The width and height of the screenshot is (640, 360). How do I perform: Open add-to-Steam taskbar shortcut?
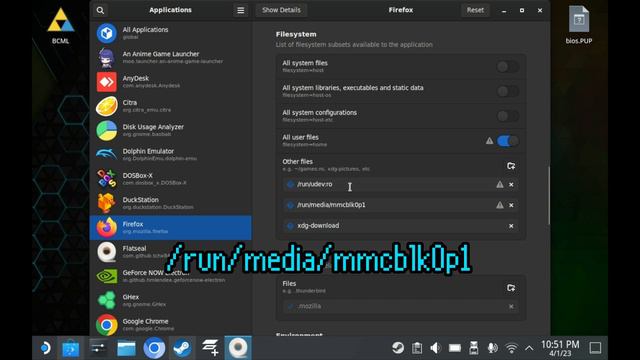[x=210, y=348]
